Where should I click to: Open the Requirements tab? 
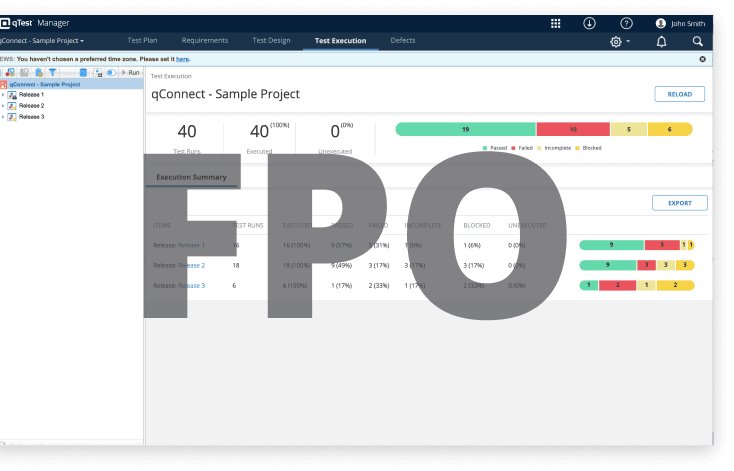pyautogui.click(x=205, y=40)
